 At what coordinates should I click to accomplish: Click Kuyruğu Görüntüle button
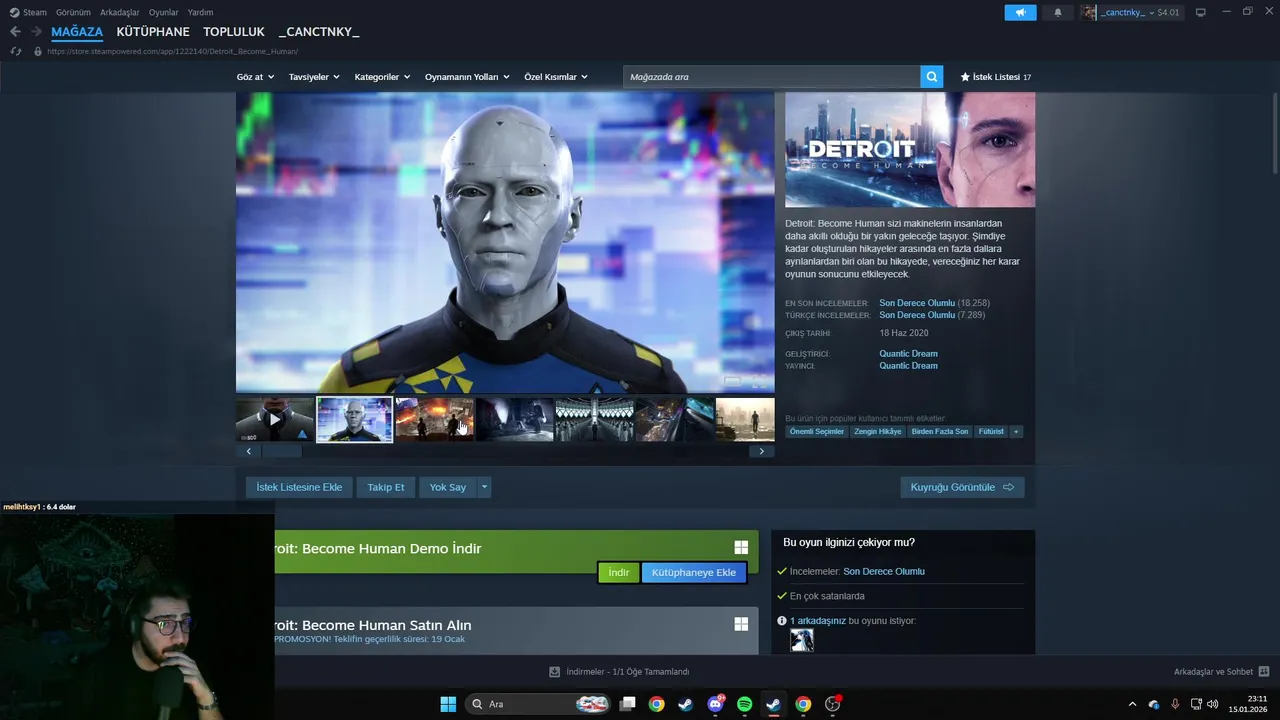pos(962,487)
